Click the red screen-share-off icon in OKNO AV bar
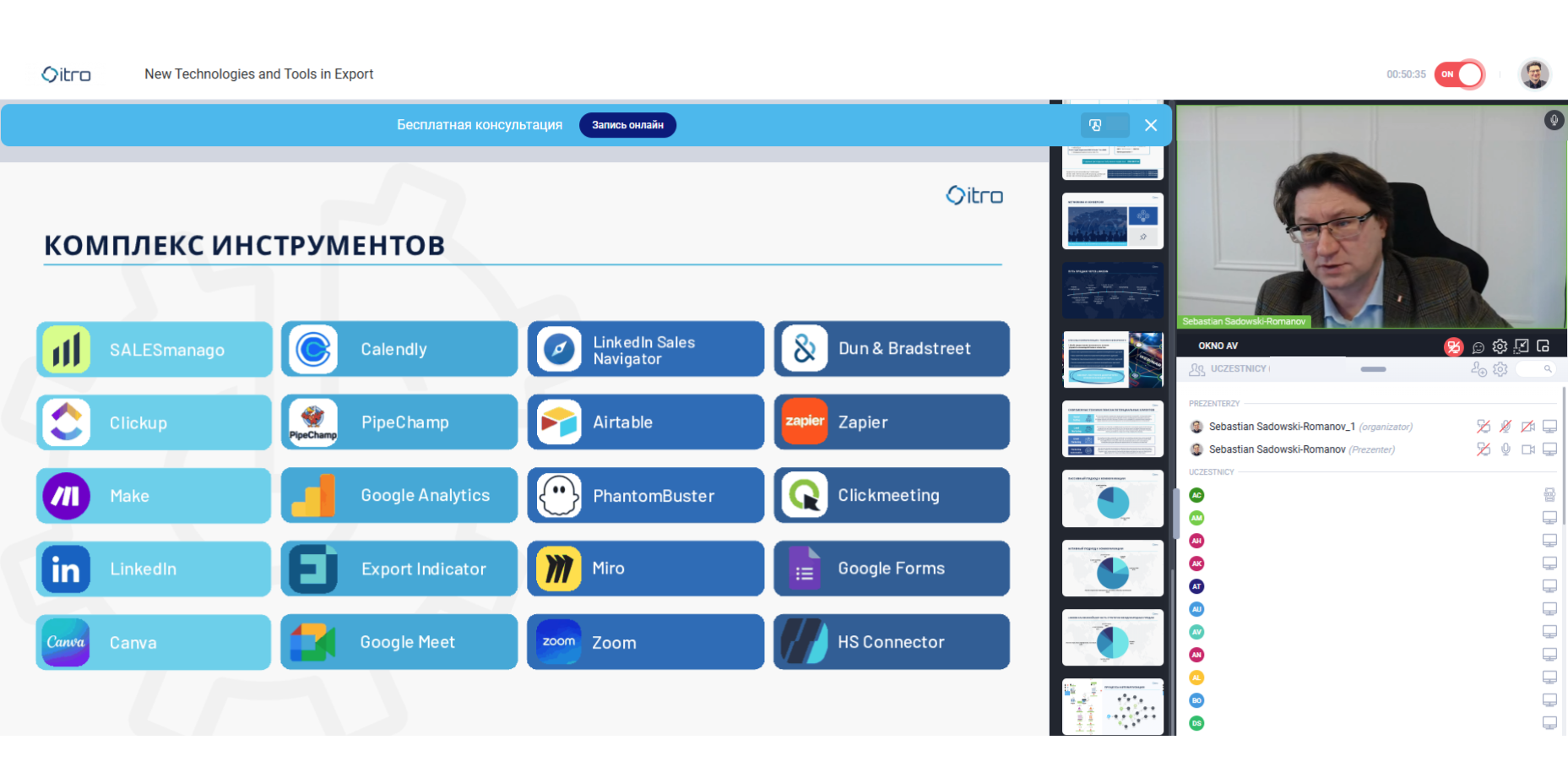Screen dimensions: 1568x767 [1453, 346]
